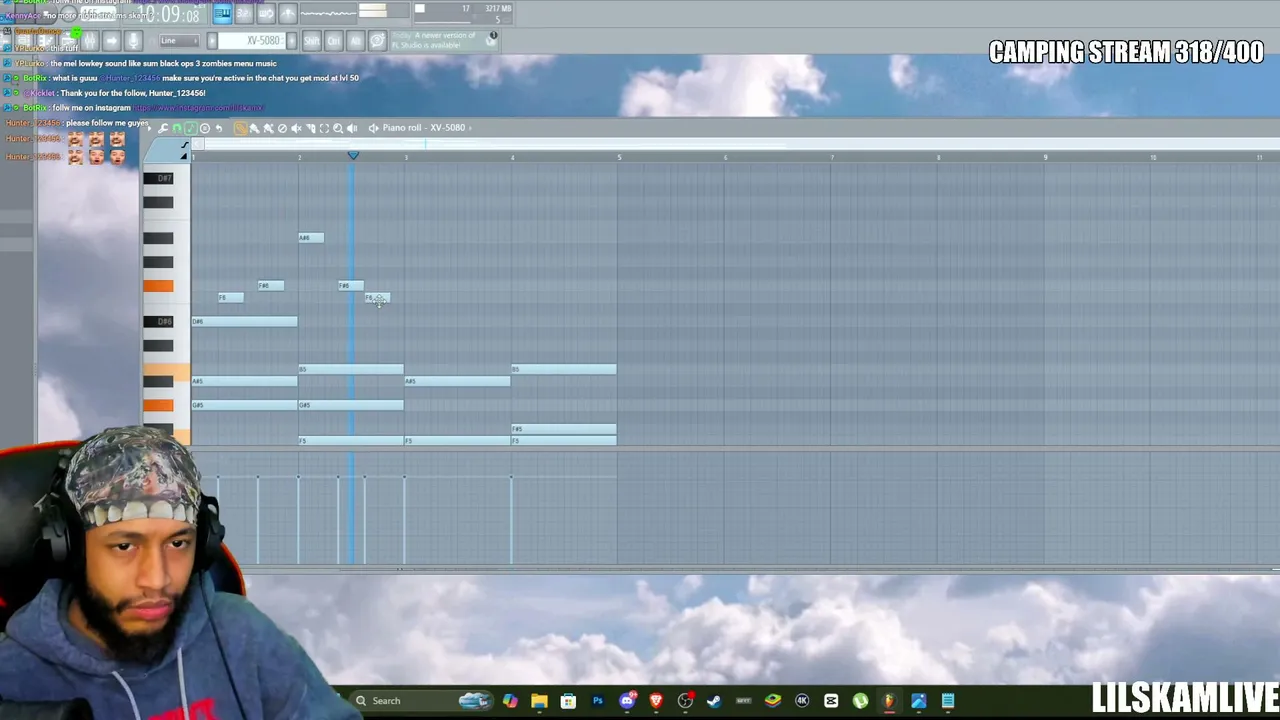Open the piano roll tool options wrench
The height and width of the screenshot is (720, 1280).
162,128
